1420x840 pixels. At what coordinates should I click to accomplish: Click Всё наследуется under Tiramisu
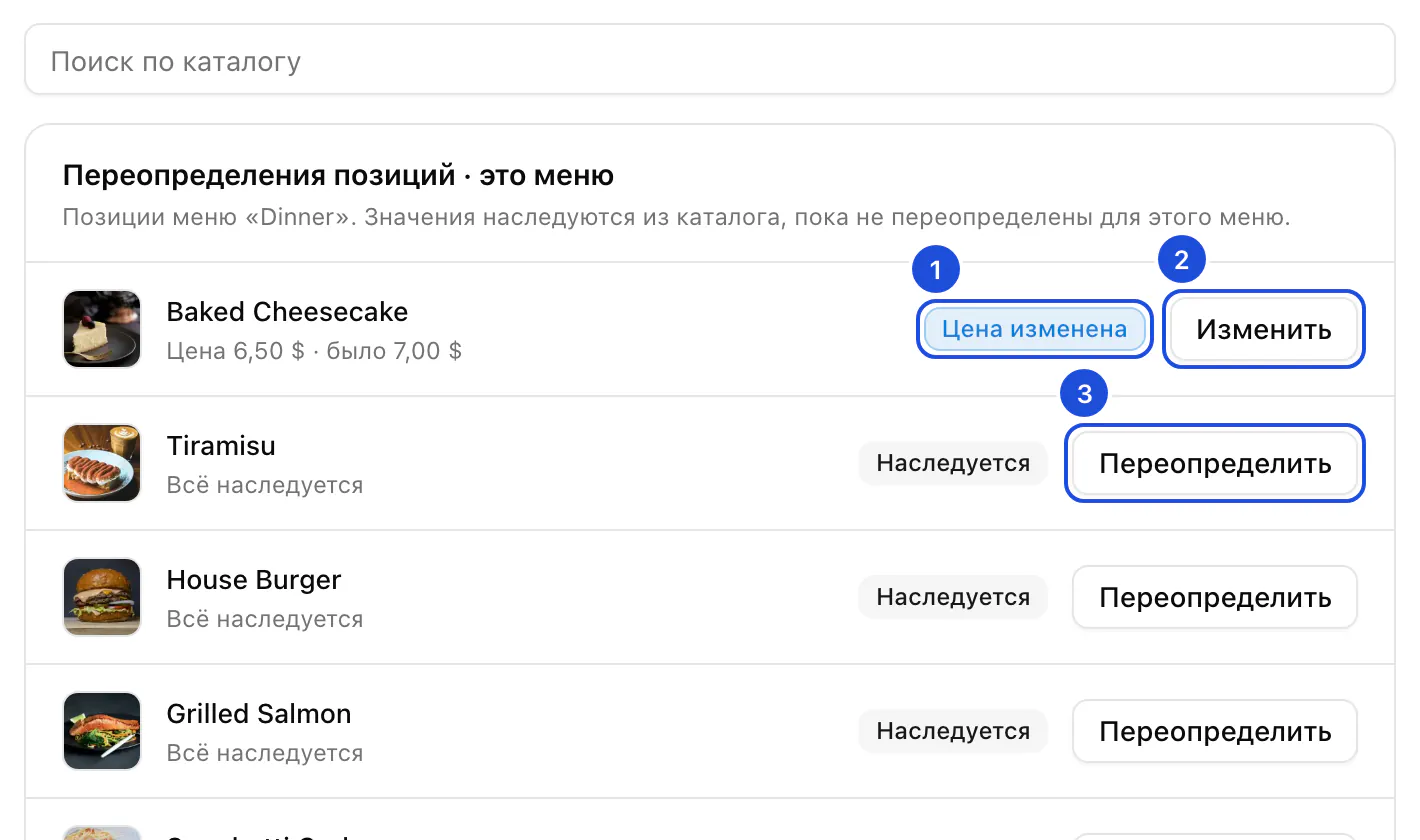pyautogui.click(x=265, y=485)
